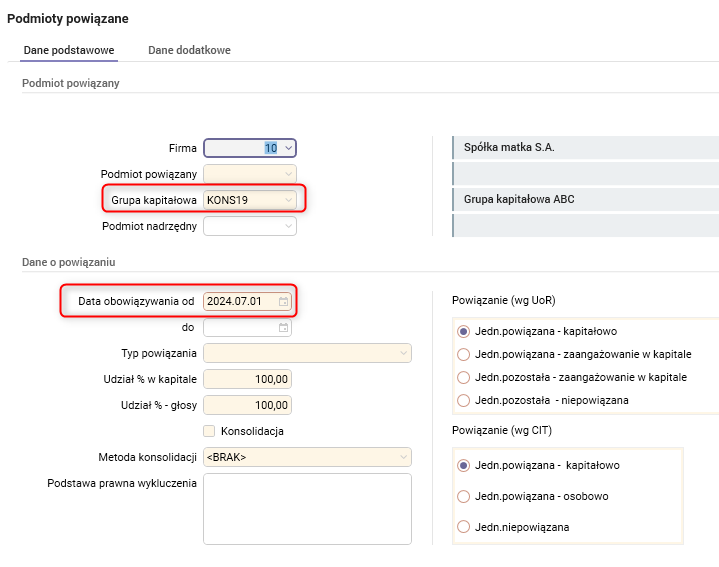This screenshot has height=567, width=719.
Task: Click the Udział % w kapitale field
Action: 248,379
